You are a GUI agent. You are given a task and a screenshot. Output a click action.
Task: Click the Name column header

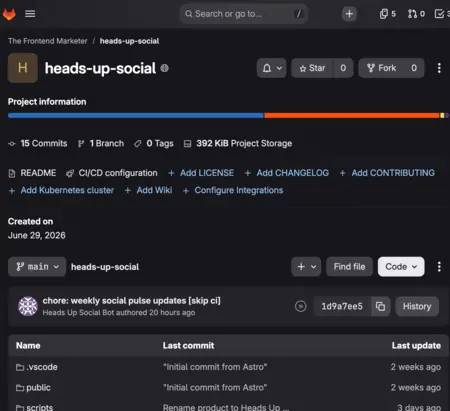point(28,346)
